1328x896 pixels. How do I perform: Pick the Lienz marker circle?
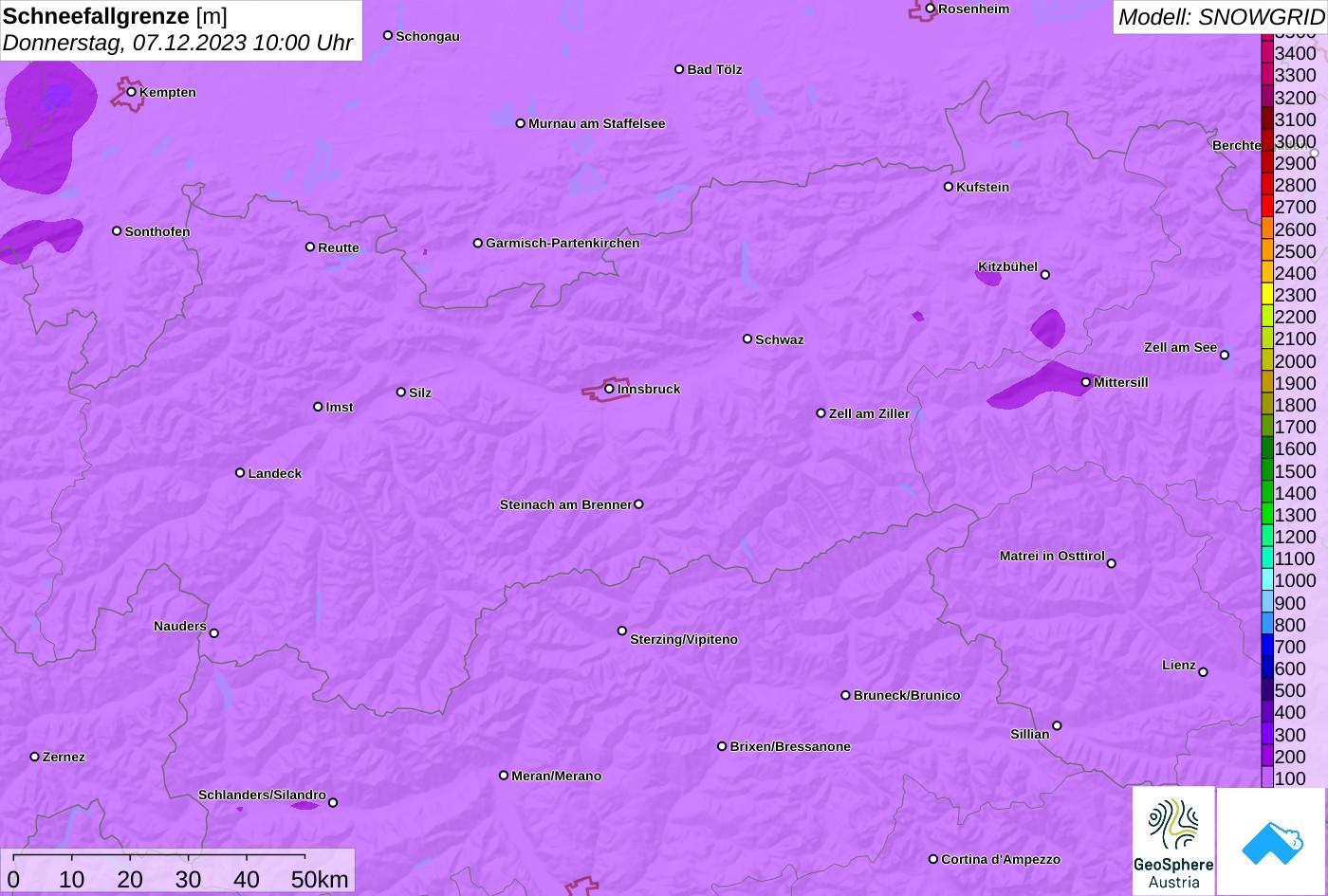pos(1203,672)
